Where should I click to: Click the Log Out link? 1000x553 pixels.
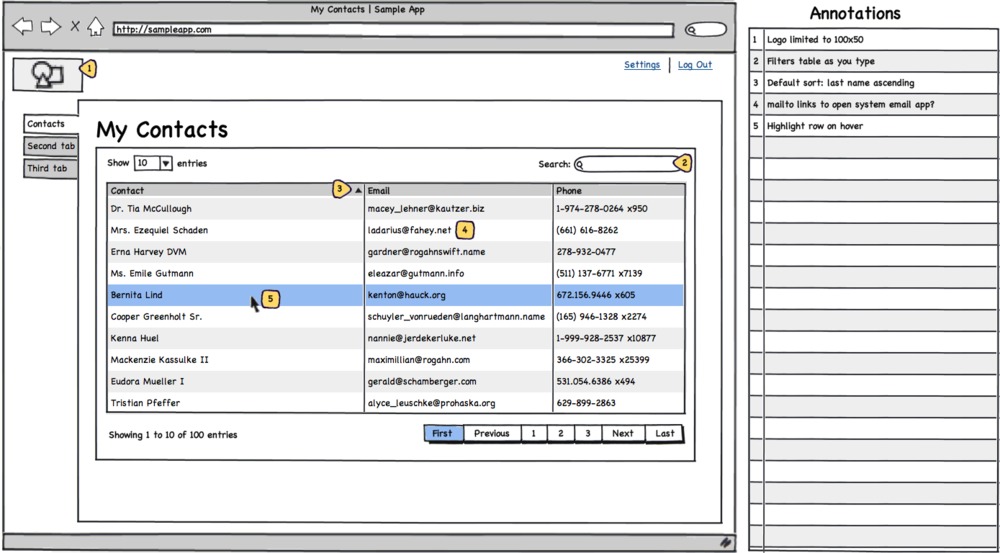click(x=695, y=65)
